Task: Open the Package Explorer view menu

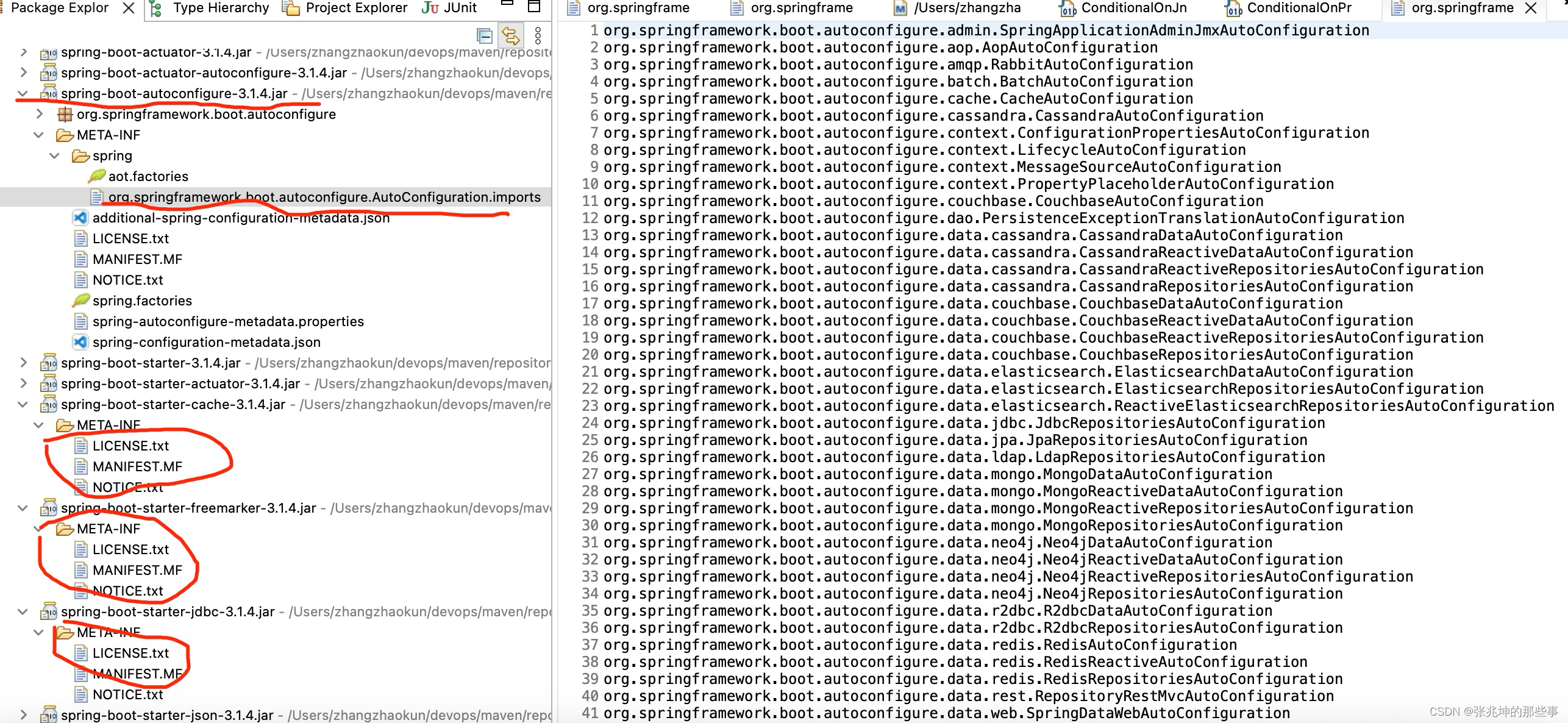Action: pos(538,36)
